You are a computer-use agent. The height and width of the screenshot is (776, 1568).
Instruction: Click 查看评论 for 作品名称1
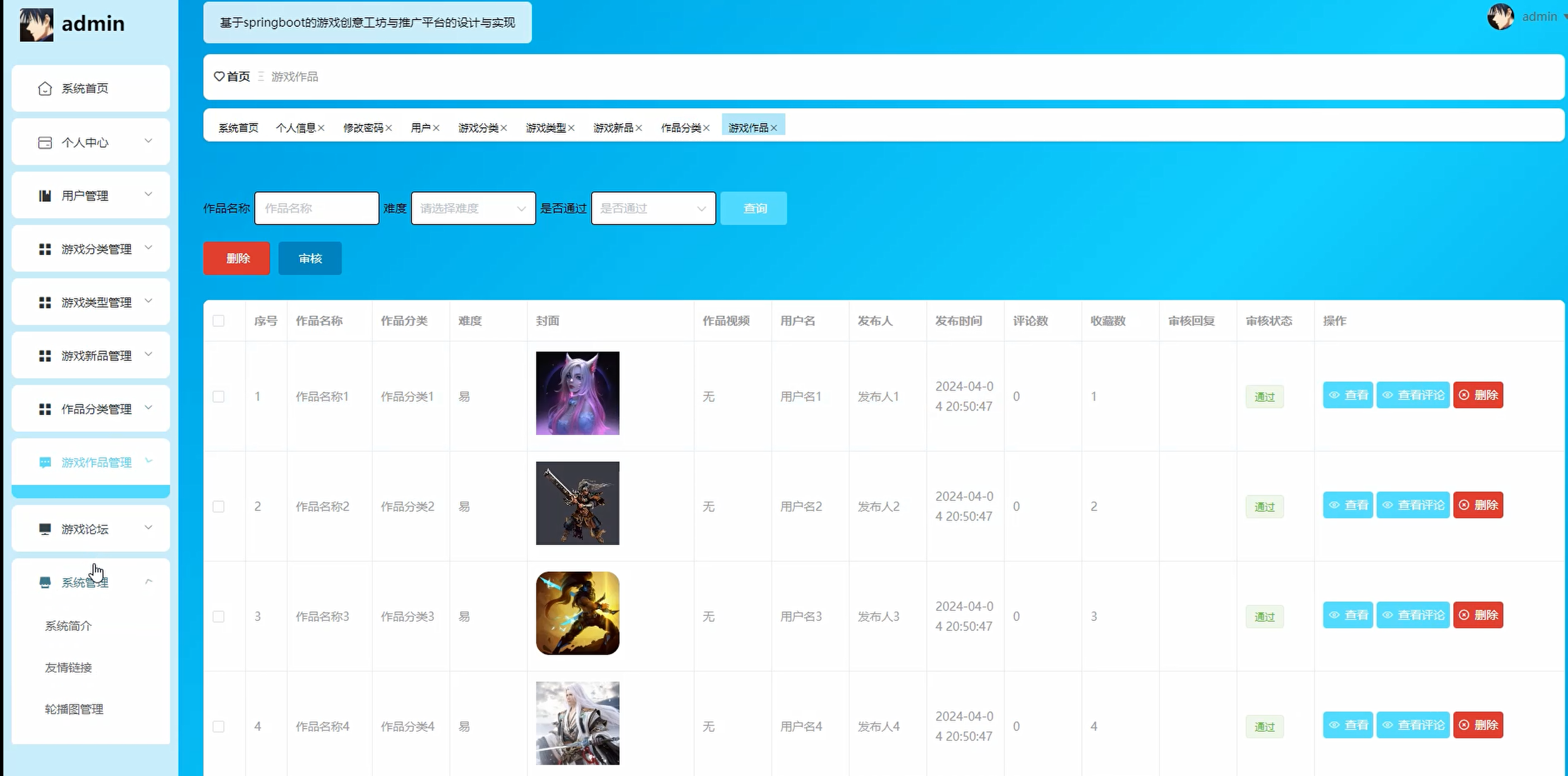[x=1413, y=396]
